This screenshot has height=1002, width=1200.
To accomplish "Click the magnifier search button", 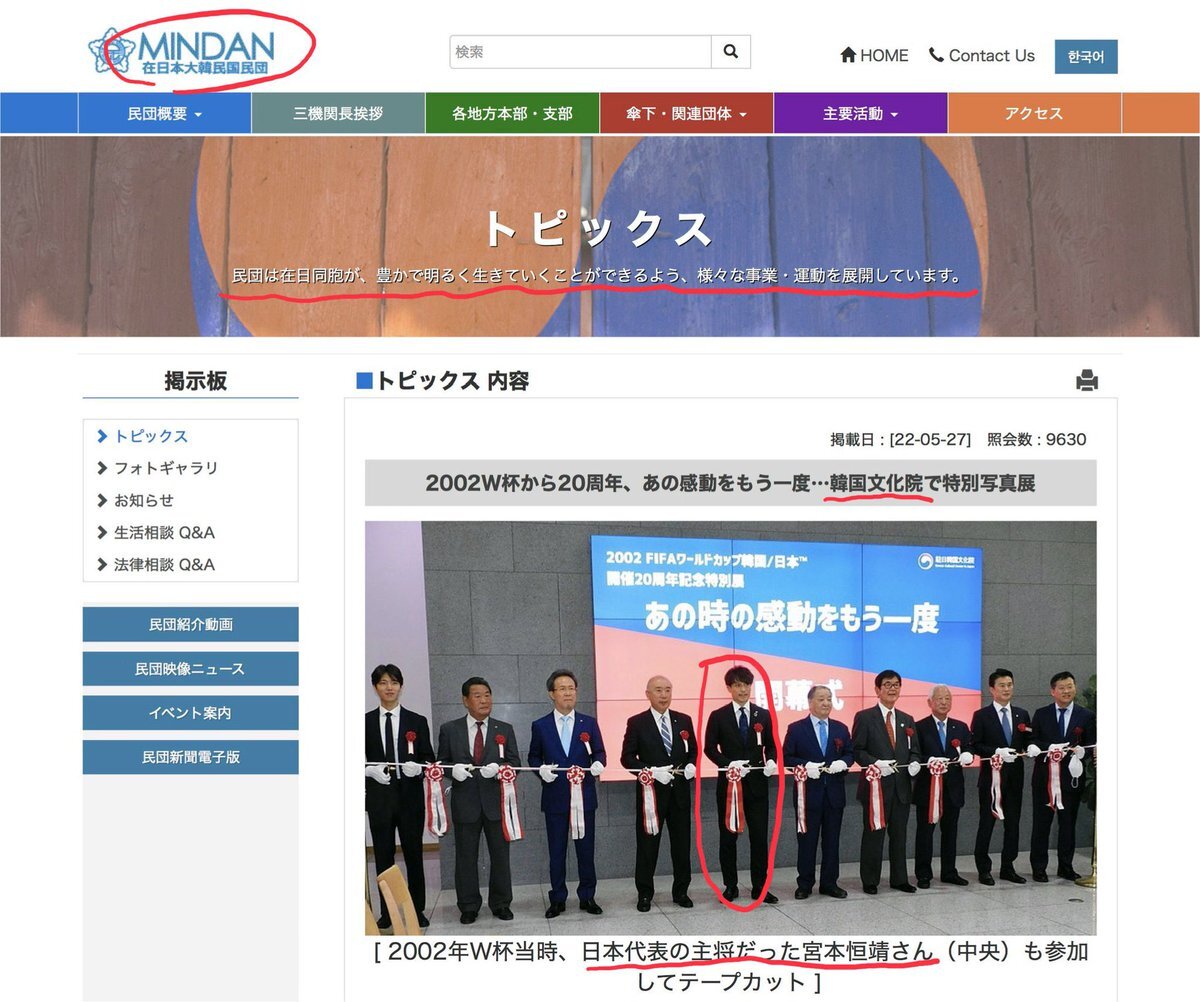I will click(x=730, y=52).
